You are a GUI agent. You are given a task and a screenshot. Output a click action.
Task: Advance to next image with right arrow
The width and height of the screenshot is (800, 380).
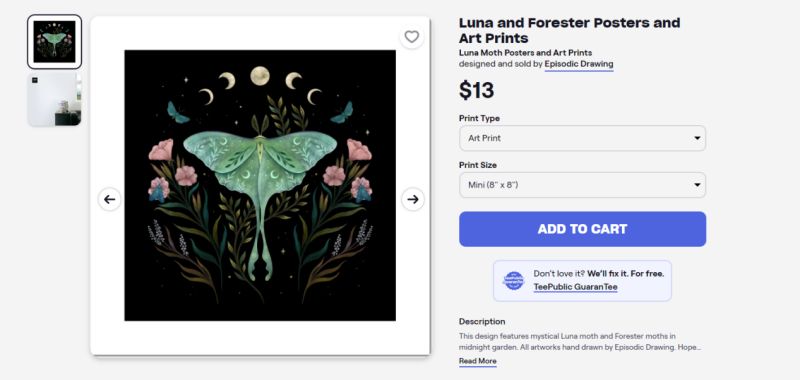413,199
